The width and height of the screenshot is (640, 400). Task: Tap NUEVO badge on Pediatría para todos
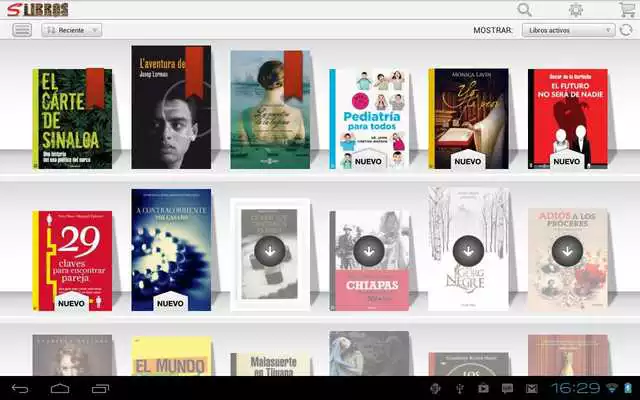[368, 160]
